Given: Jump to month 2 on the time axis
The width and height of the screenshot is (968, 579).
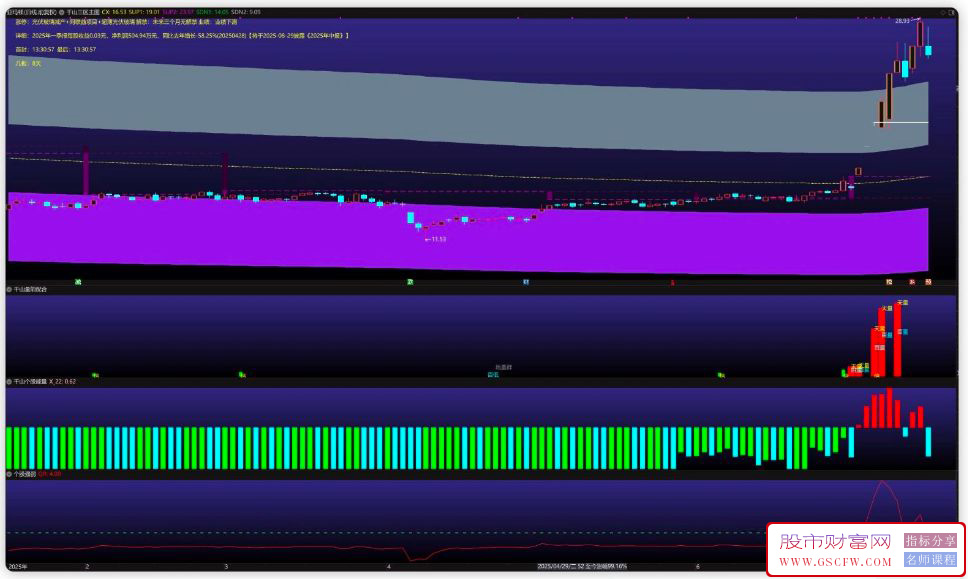Looking at the screenshot, I should 87,566.
